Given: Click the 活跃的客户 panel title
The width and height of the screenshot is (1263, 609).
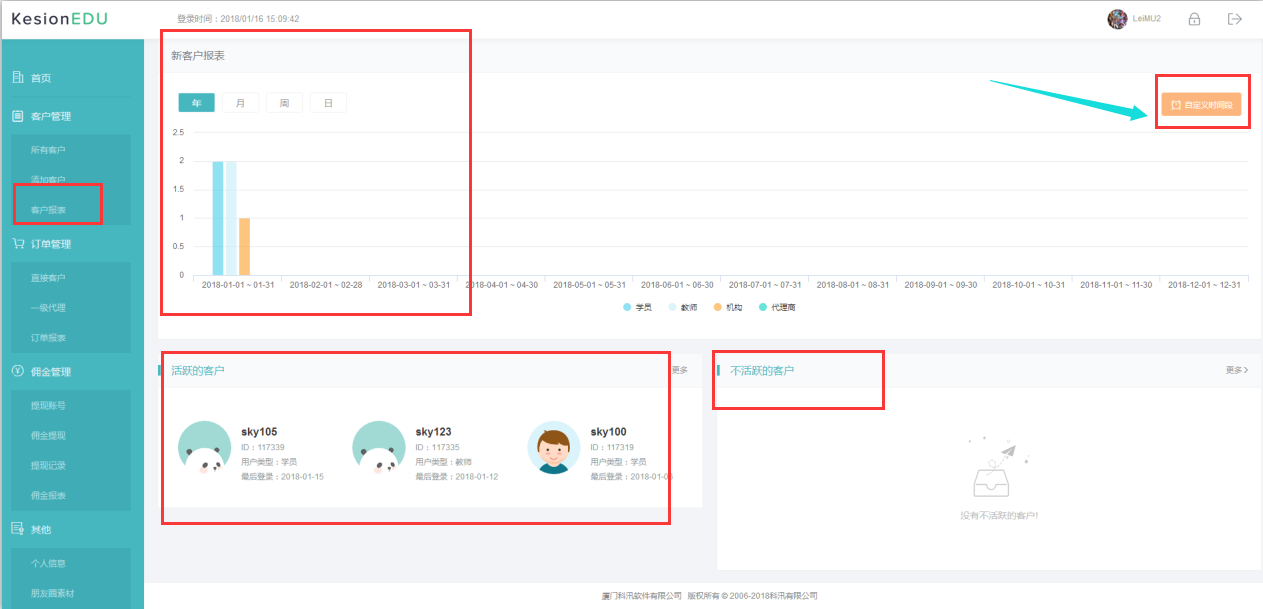Looking at the screenshot, I should click(198, 370).
